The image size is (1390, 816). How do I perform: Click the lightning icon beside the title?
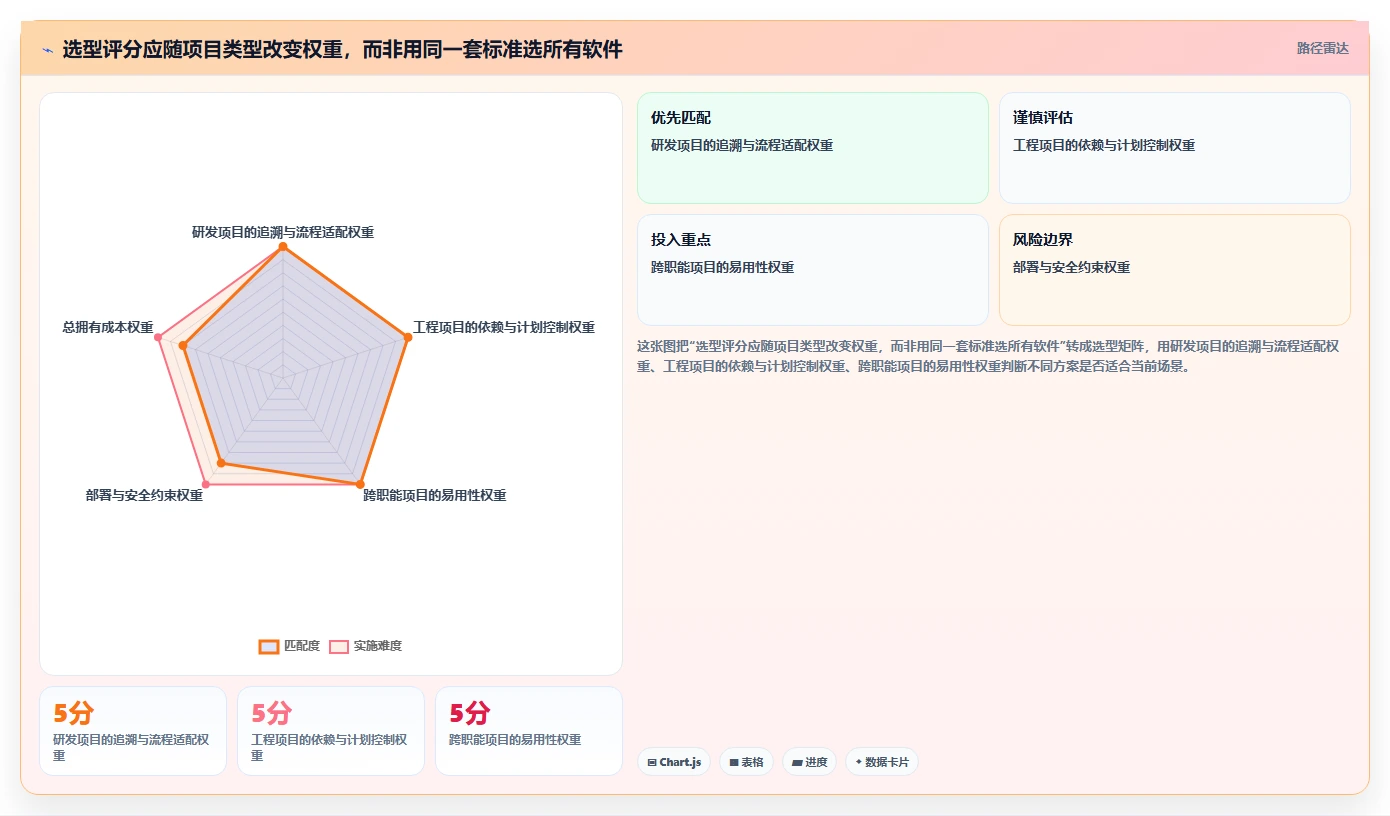click(x=47, y=49)
